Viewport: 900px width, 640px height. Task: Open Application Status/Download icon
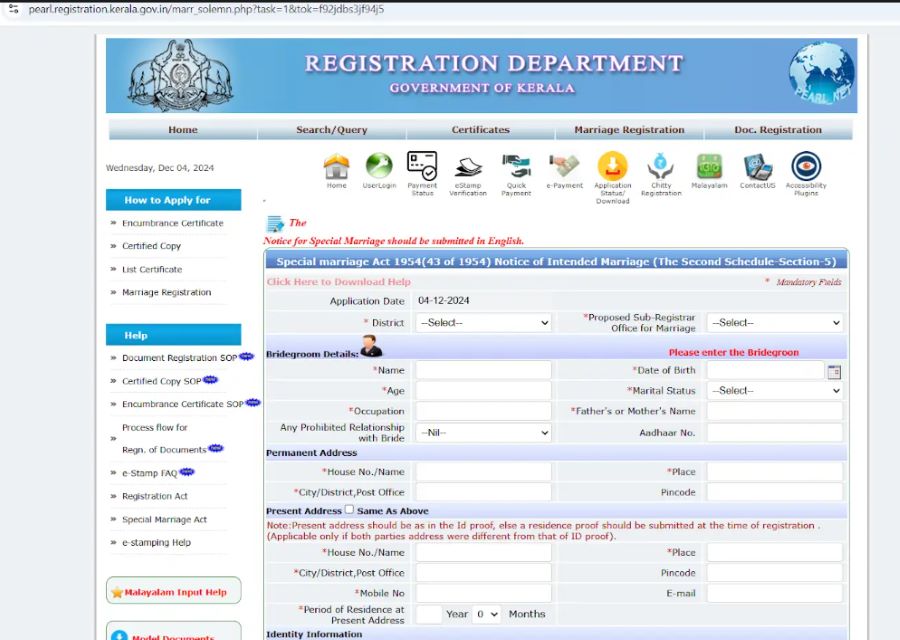point(612,166)
